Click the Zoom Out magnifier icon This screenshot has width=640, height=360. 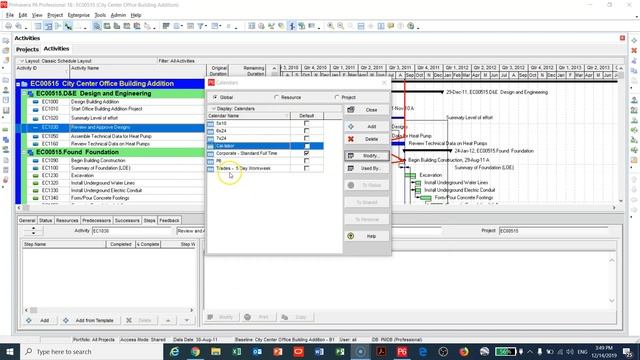point(340,26)
